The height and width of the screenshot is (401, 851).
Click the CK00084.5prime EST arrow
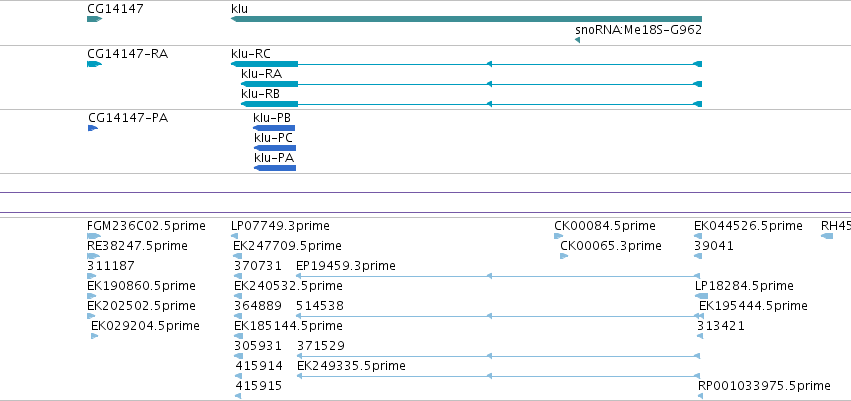tap(558, 236)
